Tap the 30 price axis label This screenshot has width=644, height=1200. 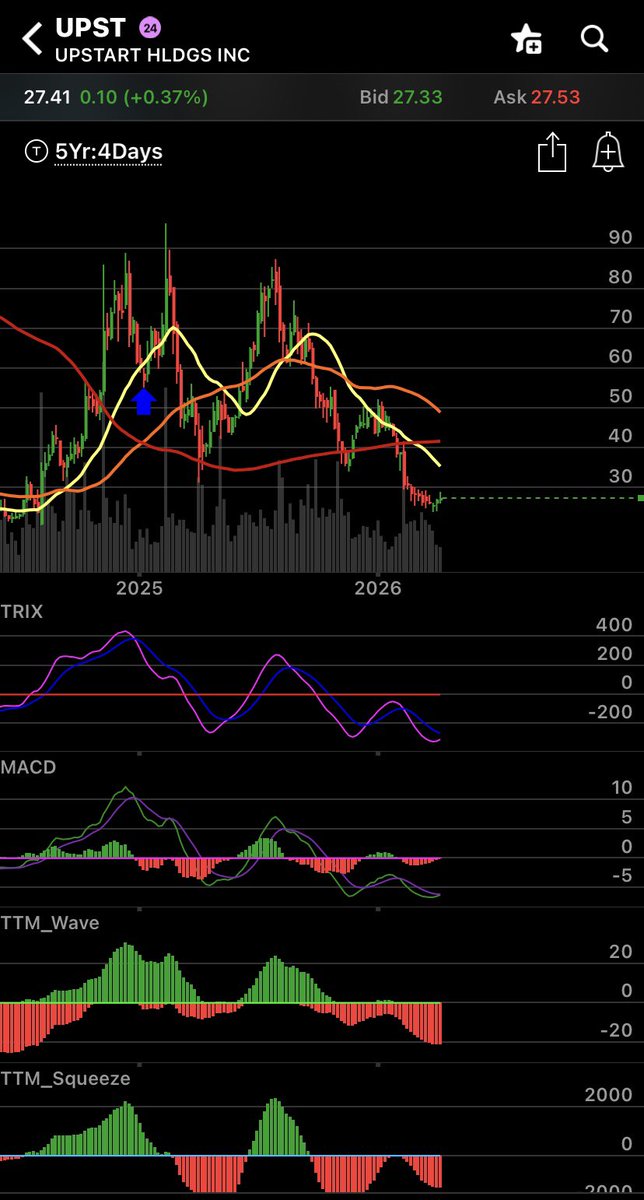(620, 476)
